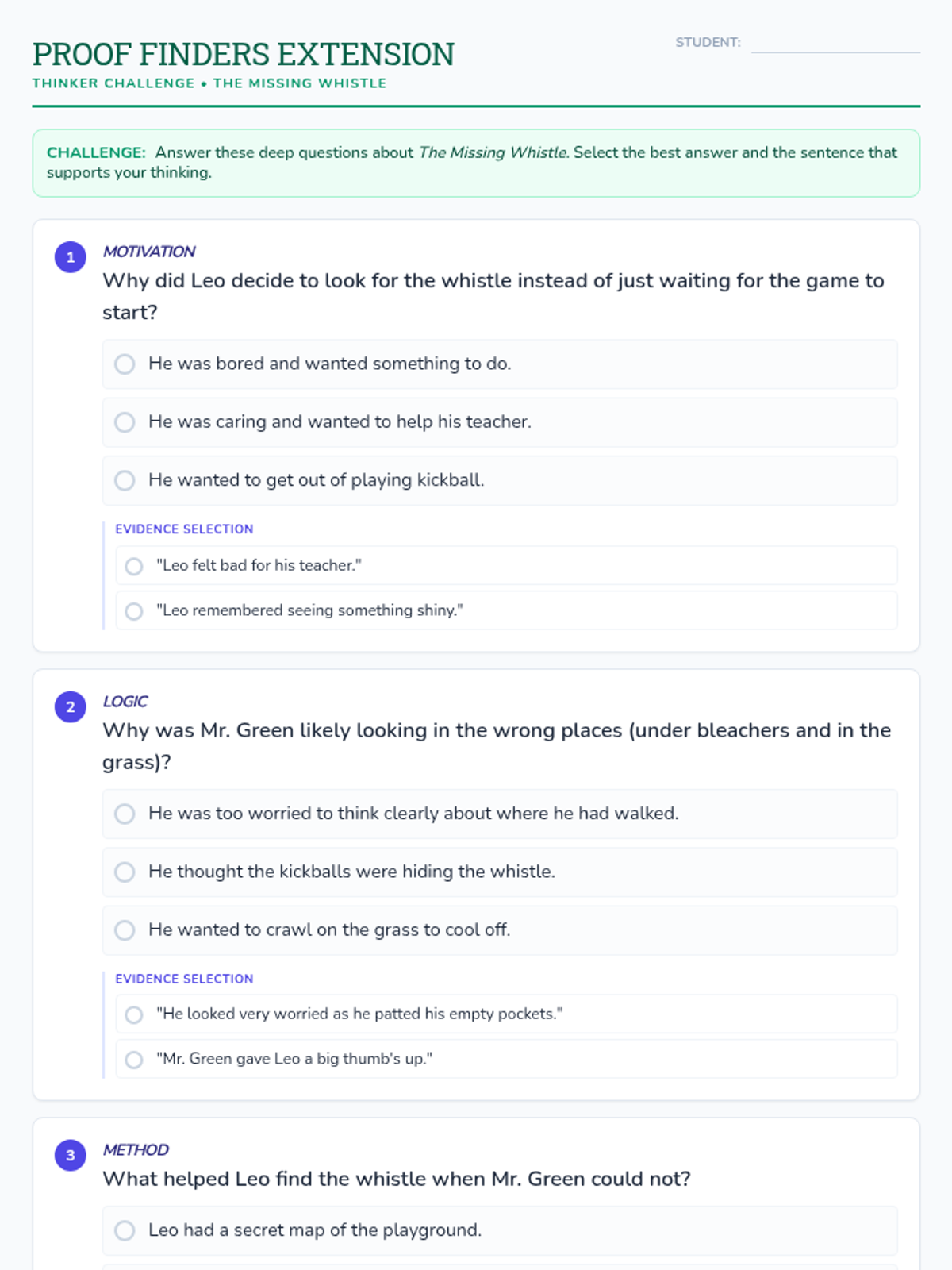952x1270 pixels.
Task: Click the question 2 number badge
Action: [x=71, y=706]
